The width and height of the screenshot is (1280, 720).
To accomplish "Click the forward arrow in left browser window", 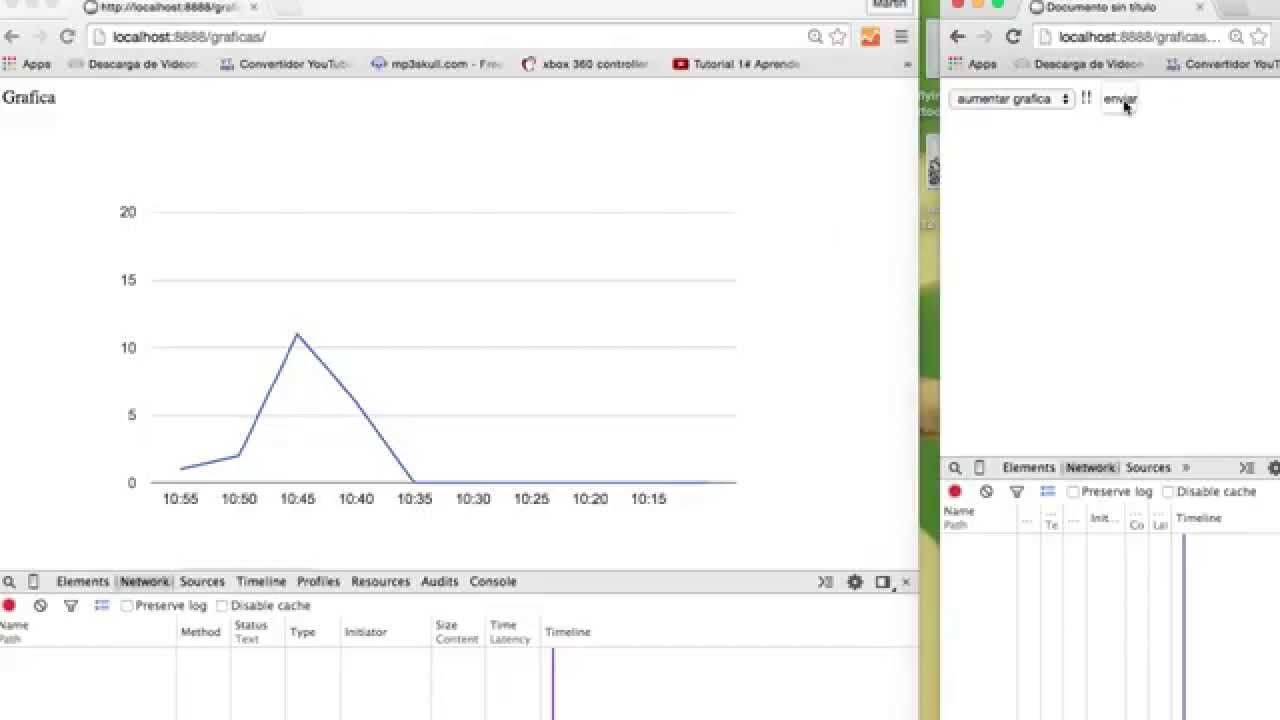I will point(39,37).
